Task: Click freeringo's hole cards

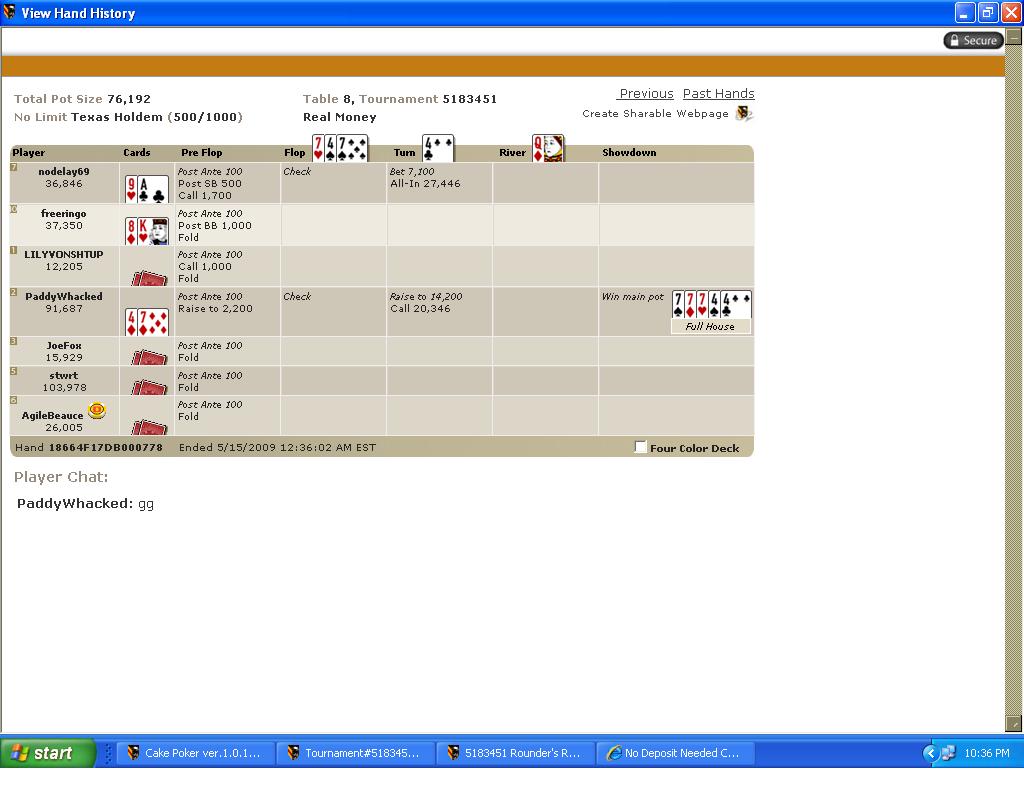Action: [x=146, y=231]
